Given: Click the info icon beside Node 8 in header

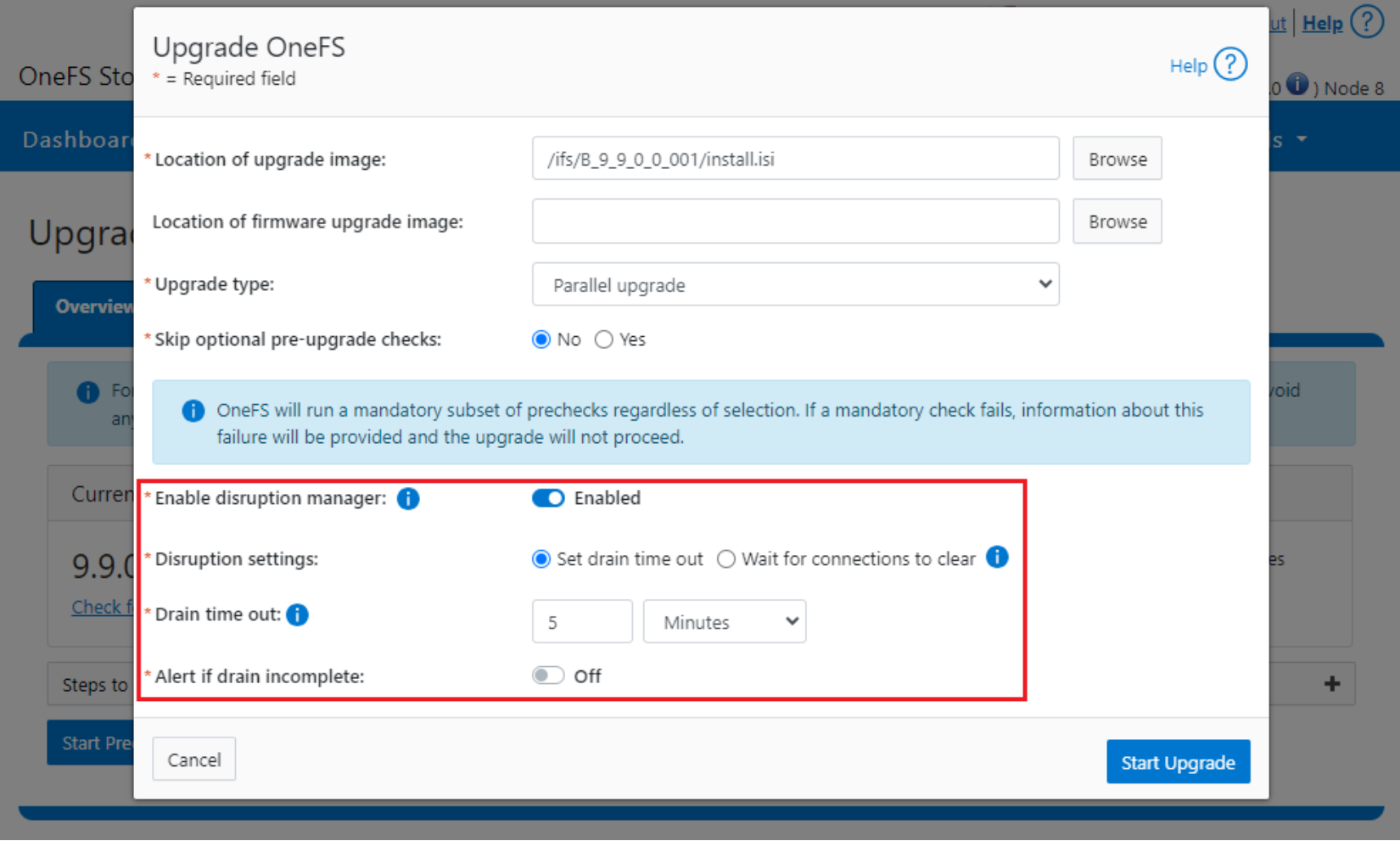Looking at the screenshot, I should (1296, 84).
